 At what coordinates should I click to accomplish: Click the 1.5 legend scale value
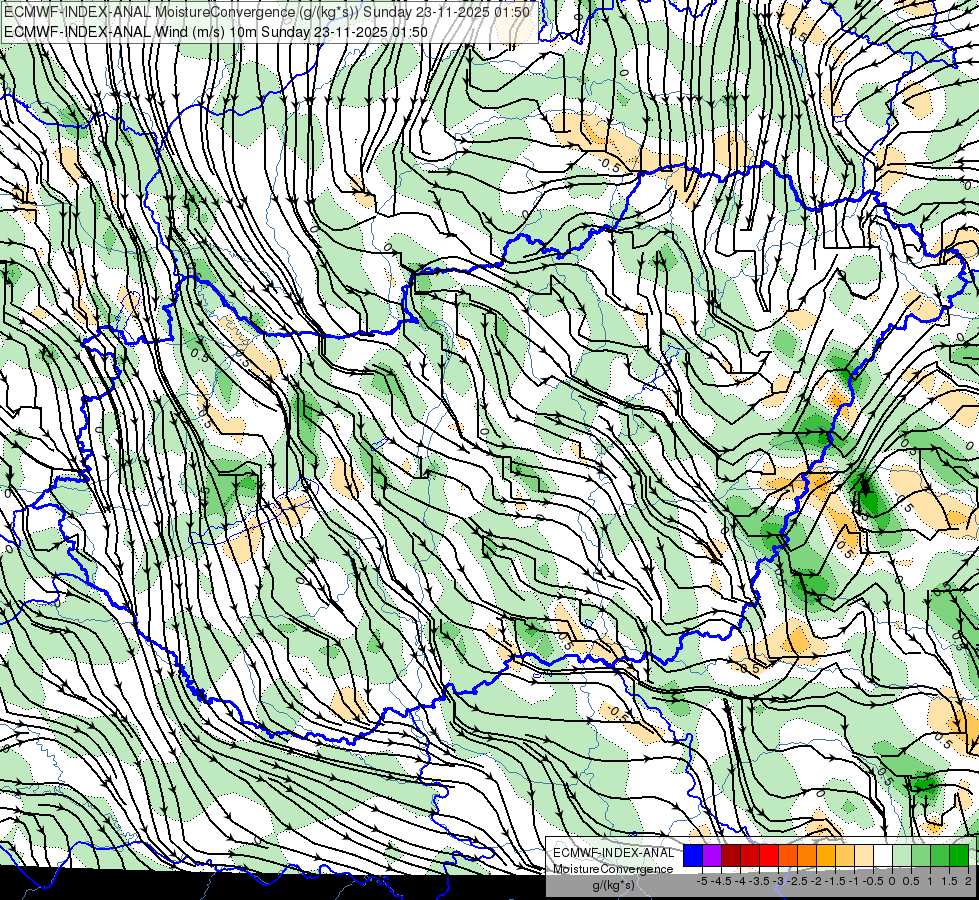[x=950, y=881]
